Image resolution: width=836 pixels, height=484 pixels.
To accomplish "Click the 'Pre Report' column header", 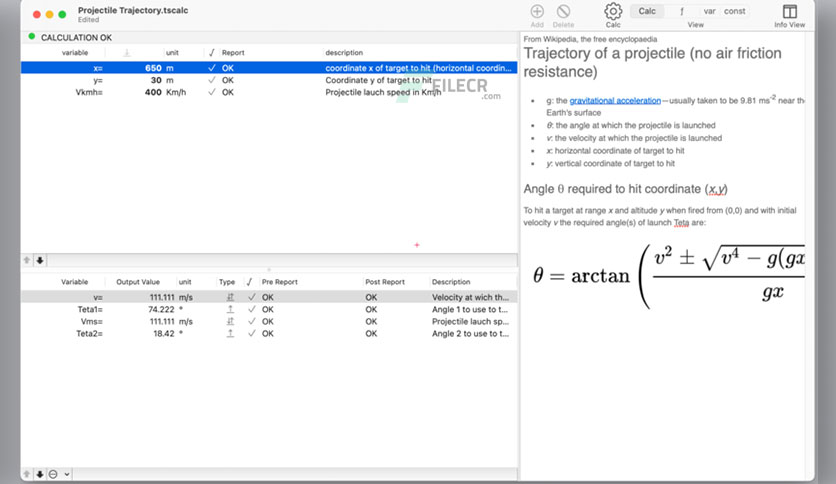I will pyautogui.click(x=279, y=282).
